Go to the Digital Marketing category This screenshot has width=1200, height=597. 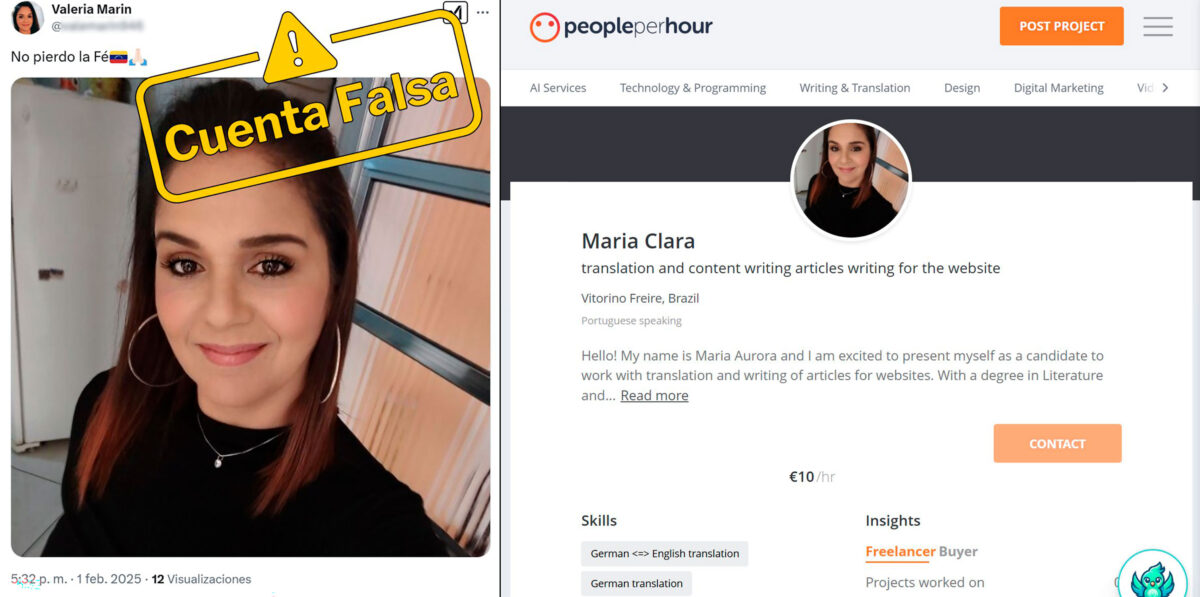[x=1059, y=88]
